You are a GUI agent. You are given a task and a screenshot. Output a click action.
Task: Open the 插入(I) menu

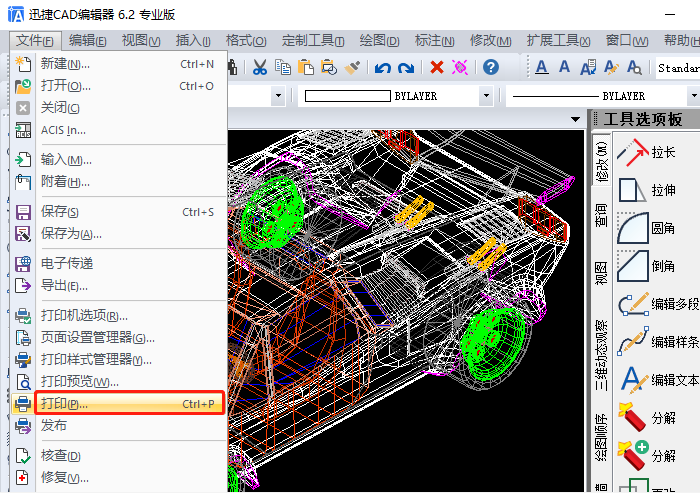193,41
